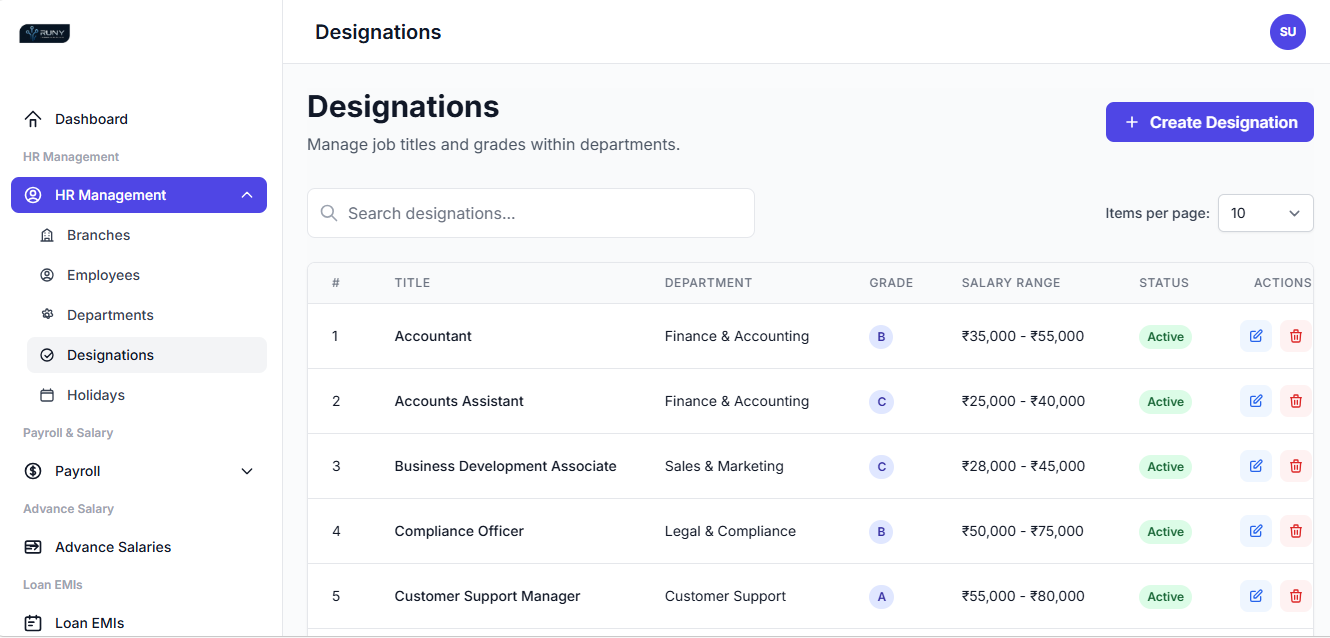
Task: Click the Holidays calendar icon
Action: coord(47,395)
